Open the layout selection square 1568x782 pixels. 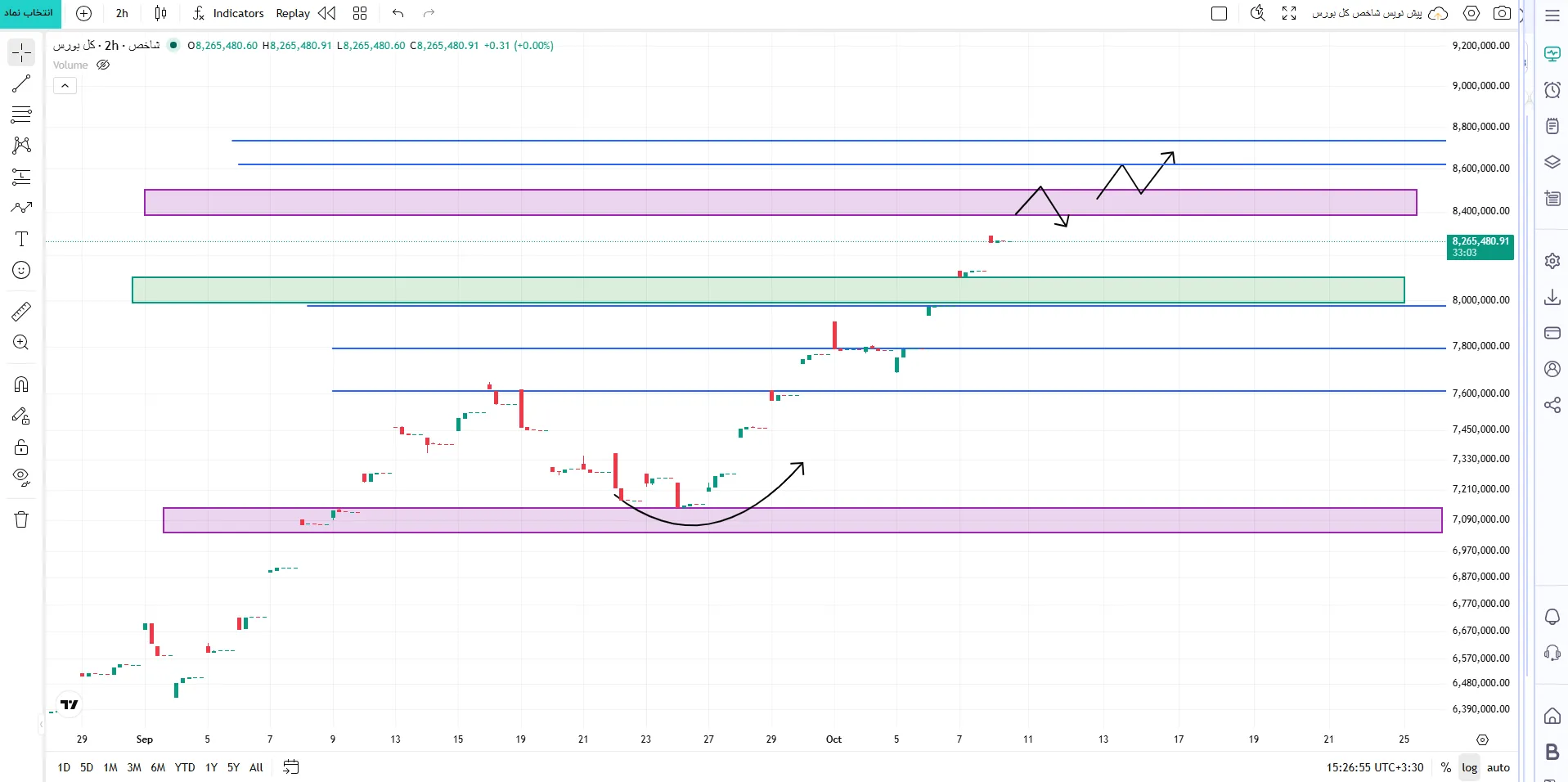coord(1219,13)
